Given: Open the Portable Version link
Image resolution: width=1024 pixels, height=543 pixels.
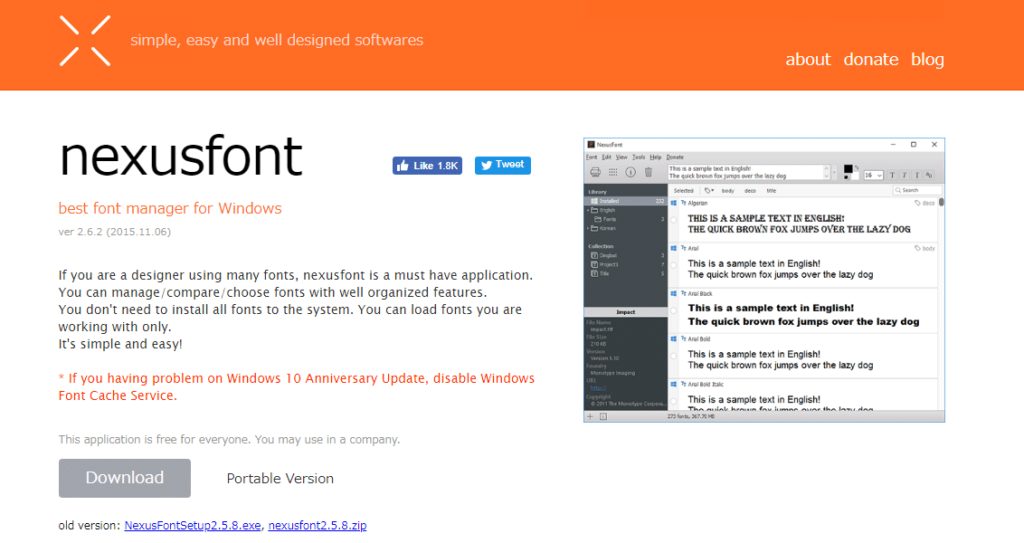Looking at the screenshot, I should [280, 478].
